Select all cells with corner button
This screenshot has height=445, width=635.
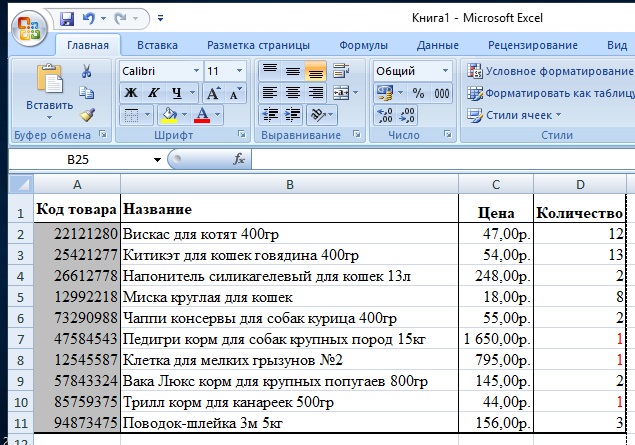coord(21,184)
